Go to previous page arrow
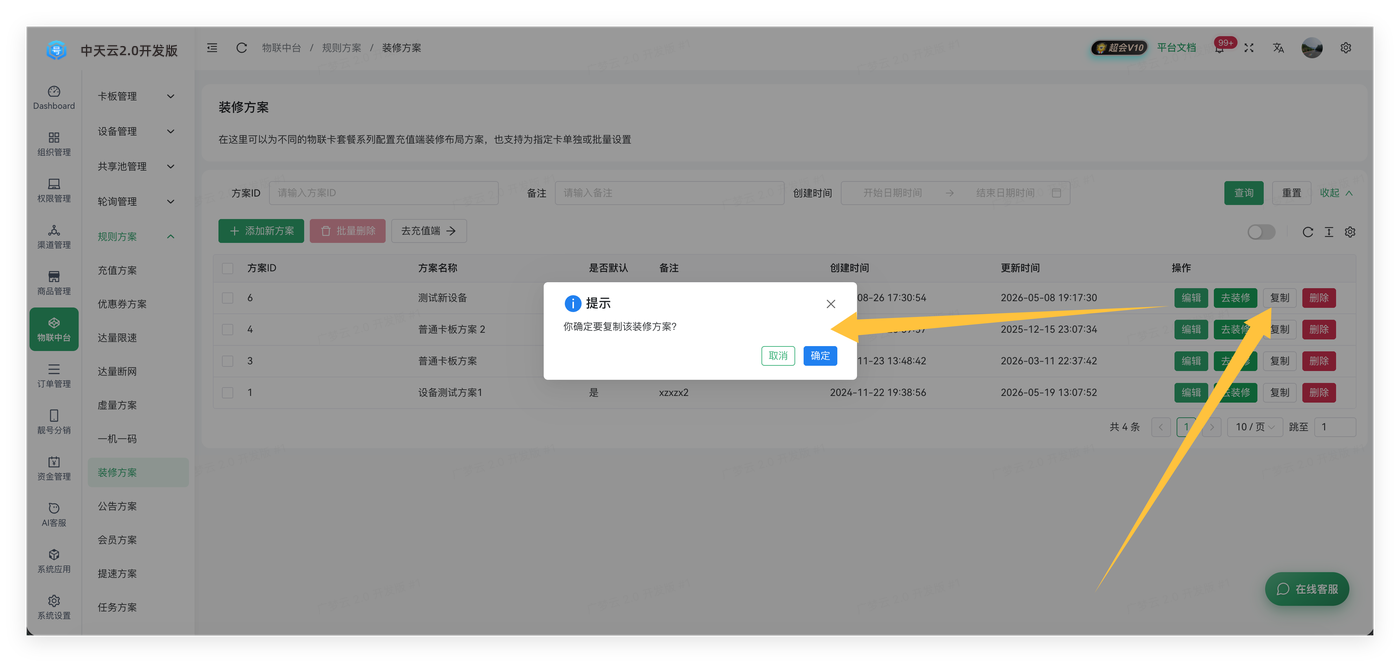The width and height of the screenshot is (1400, 662). tap(1161, 427)
